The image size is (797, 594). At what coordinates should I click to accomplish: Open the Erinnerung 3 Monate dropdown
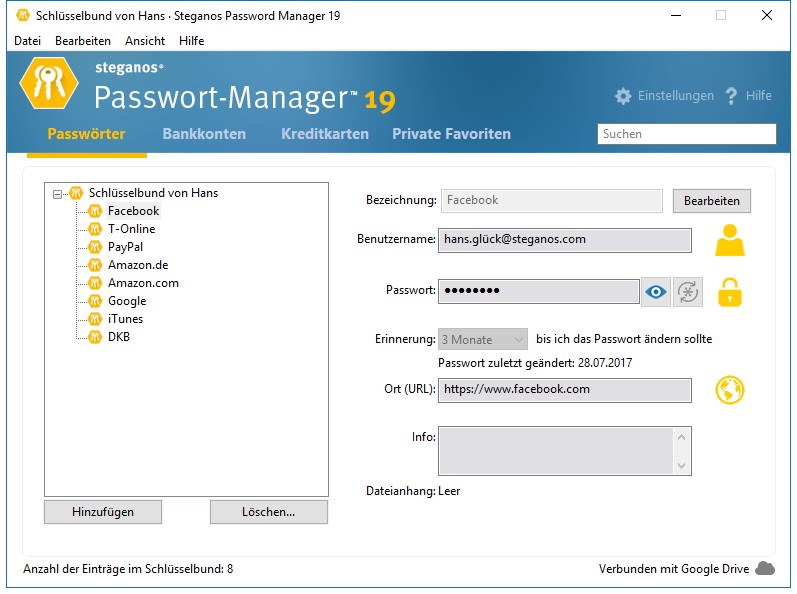pyautogui.click(x=482, y=339)
